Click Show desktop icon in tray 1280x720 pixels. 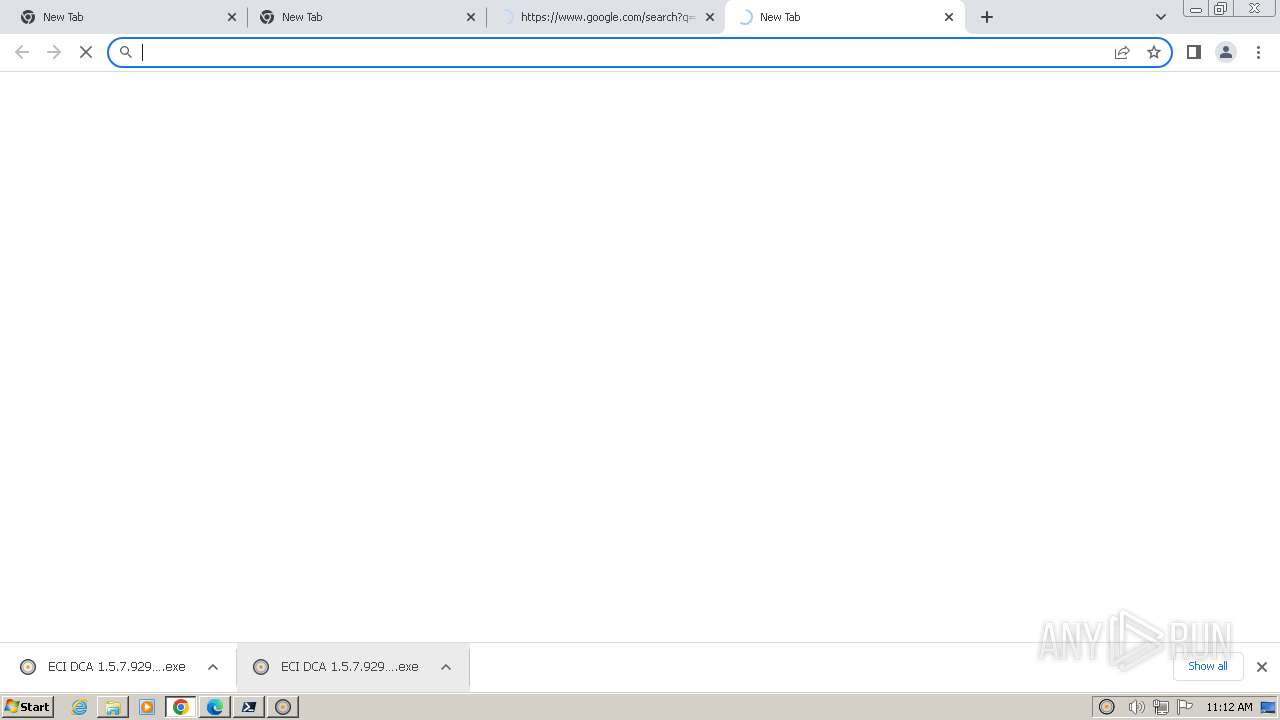pyautogui.click(x=1268, y=707)
